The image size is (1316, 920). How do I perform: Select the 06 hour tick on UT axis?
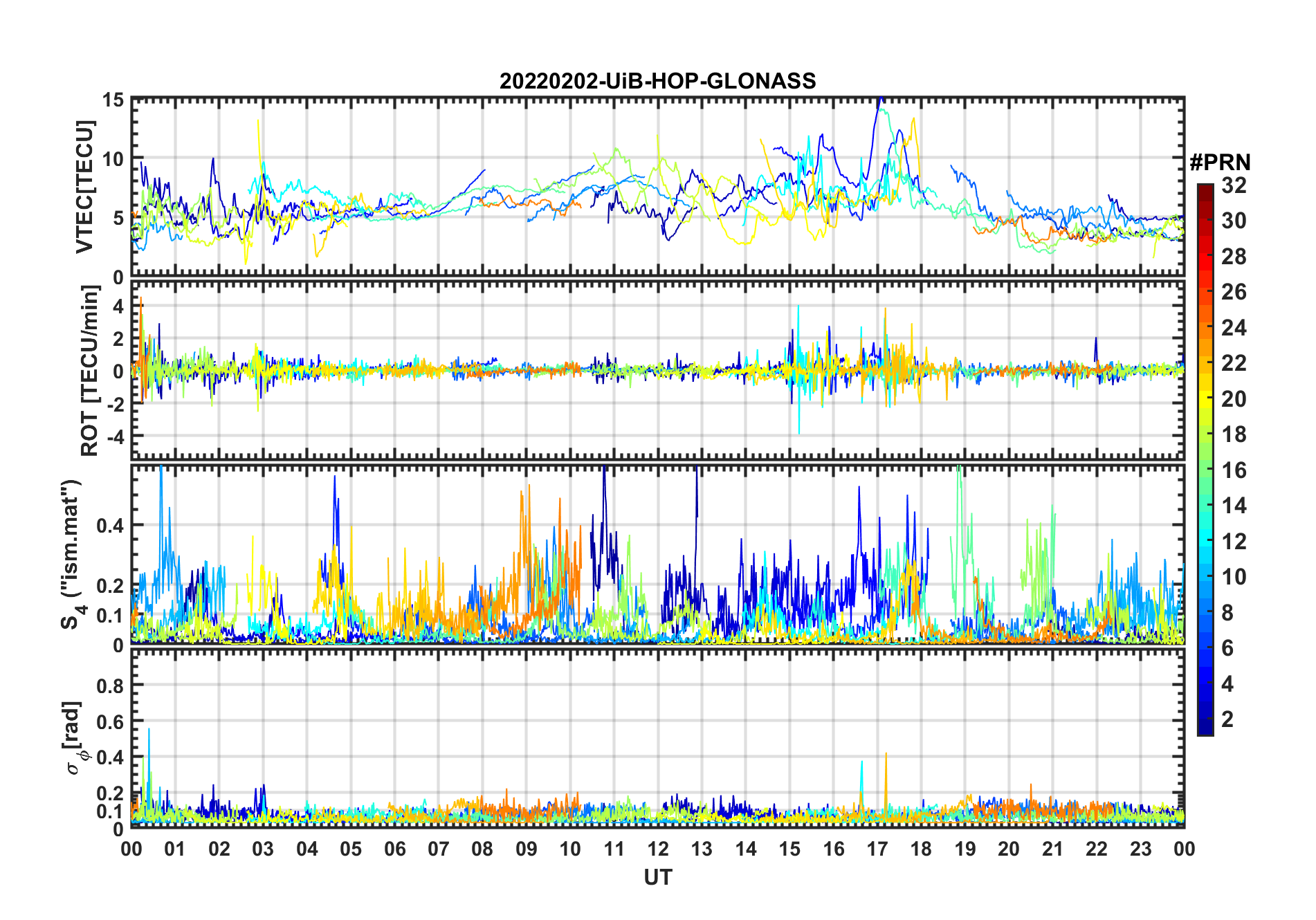pos(395,849)
